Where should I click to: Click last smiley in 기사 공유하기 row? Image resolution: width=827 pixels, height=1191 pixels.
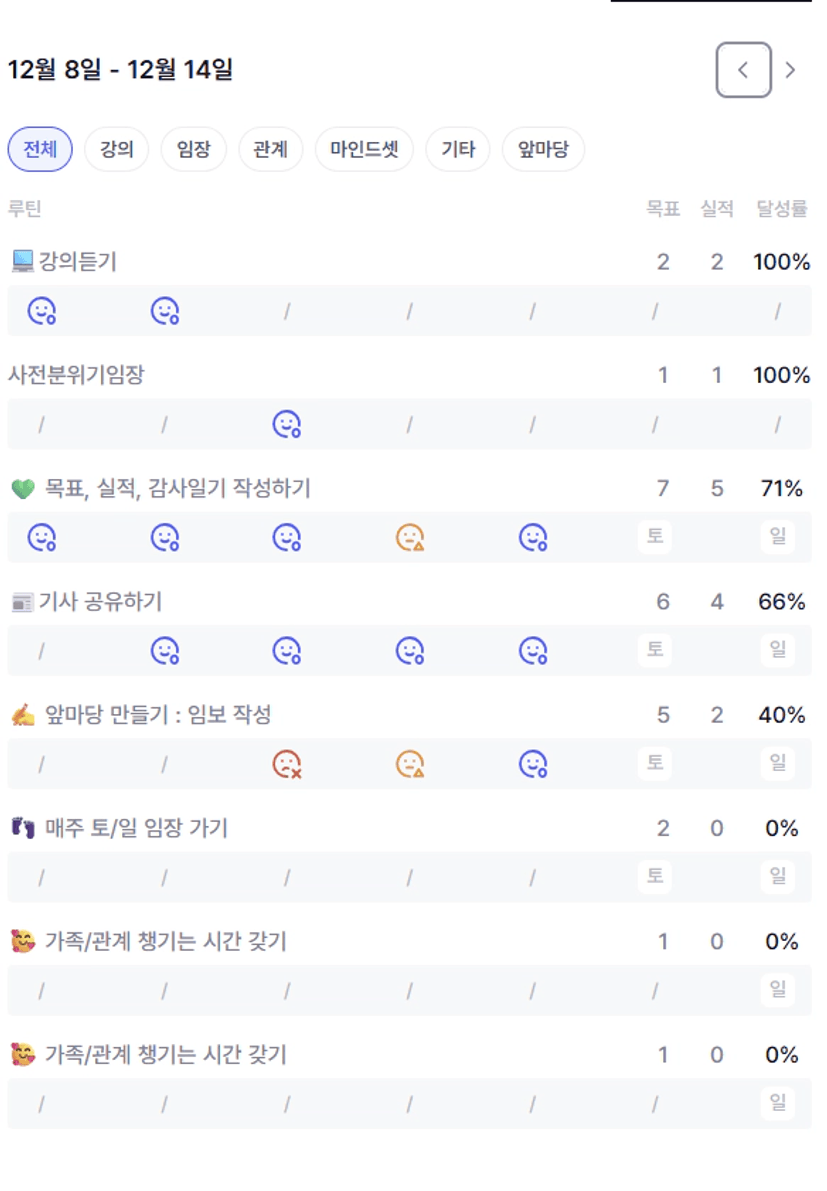(533, 651)
